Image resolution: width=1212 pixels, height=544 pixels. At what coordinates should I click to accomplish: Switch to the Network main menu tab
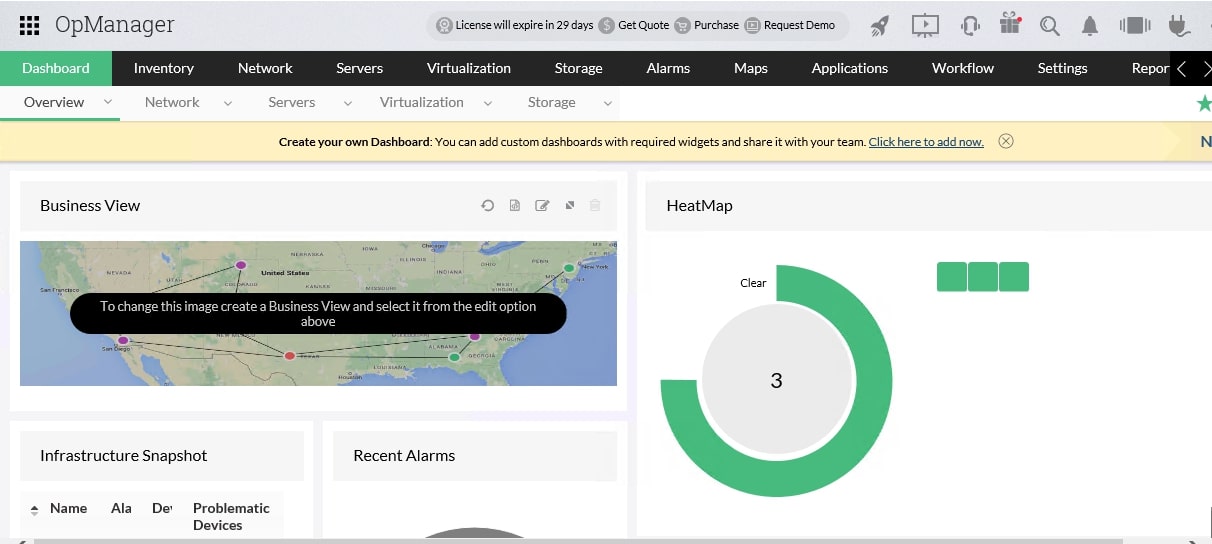(265, 68)
